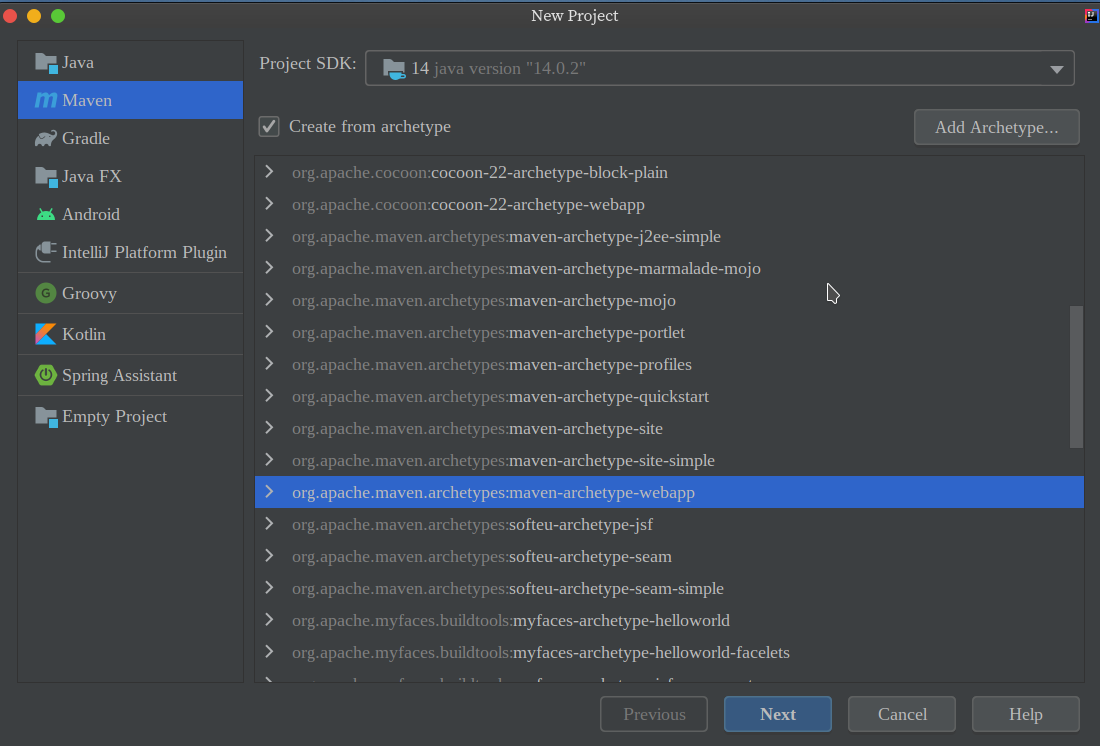Expand maven-archetype-mojo node

(x=269, y=300)
